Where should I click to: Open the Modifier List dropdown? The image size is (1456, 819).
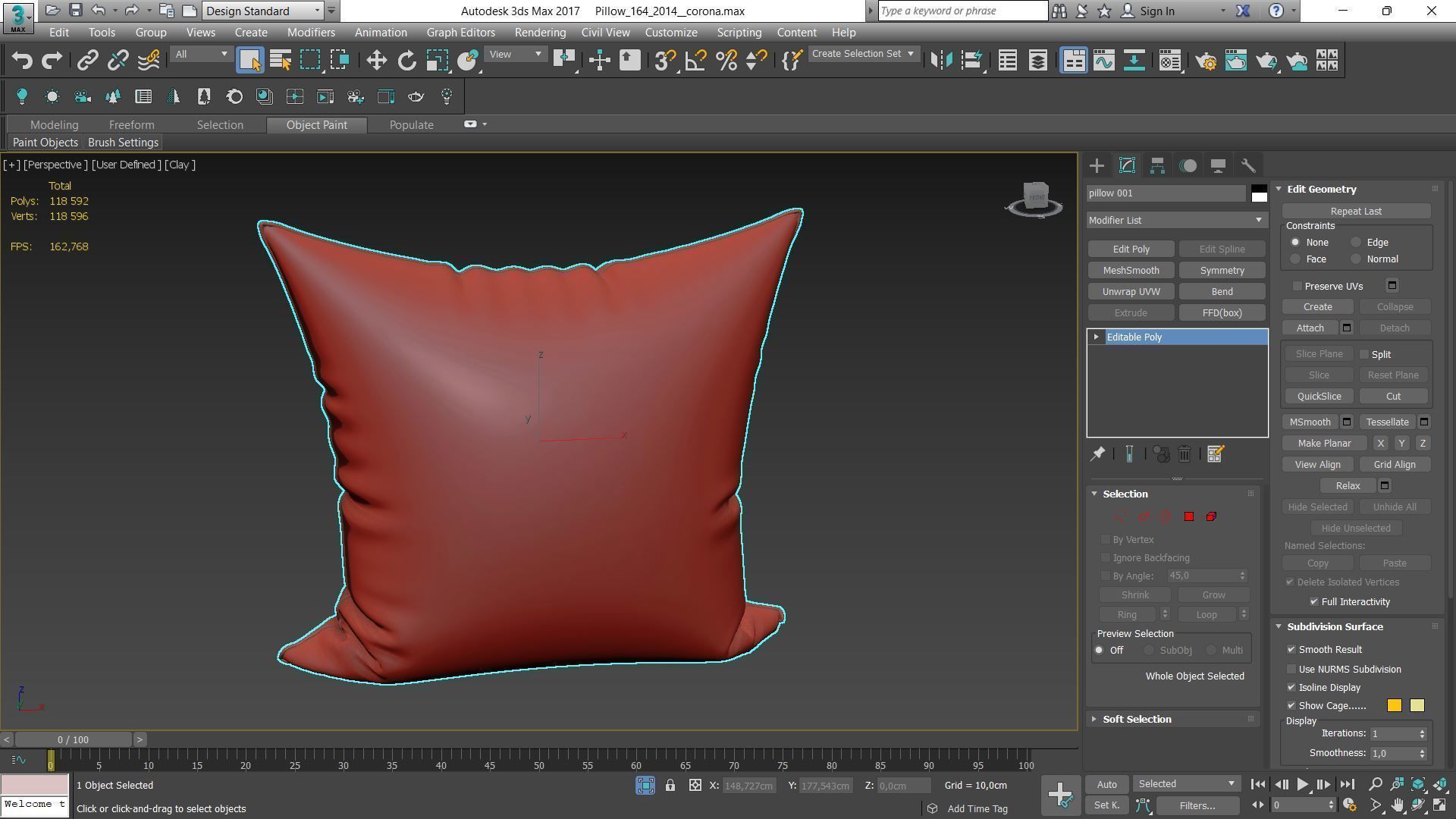[x=1176, y=220]
